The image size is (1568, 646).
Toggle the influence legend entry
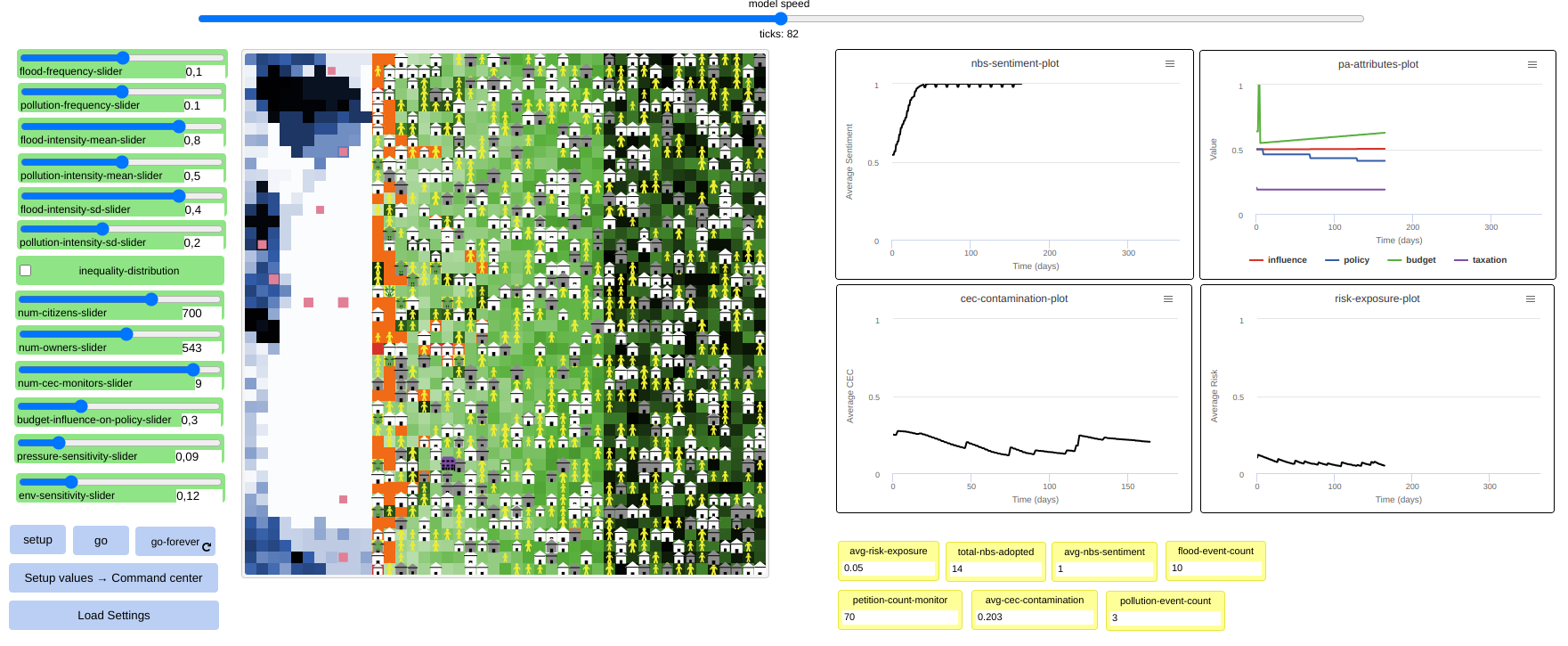pos(1278,260)
